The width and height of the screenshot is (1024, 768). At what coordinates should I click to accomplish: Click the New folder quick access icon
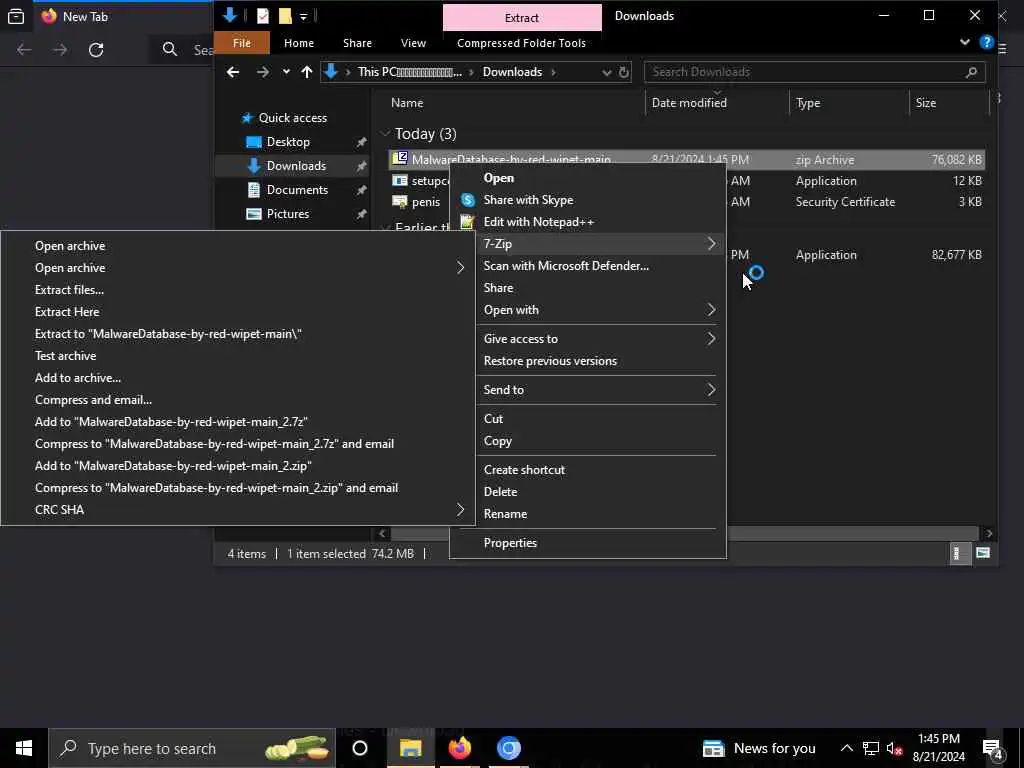point(285,16)
